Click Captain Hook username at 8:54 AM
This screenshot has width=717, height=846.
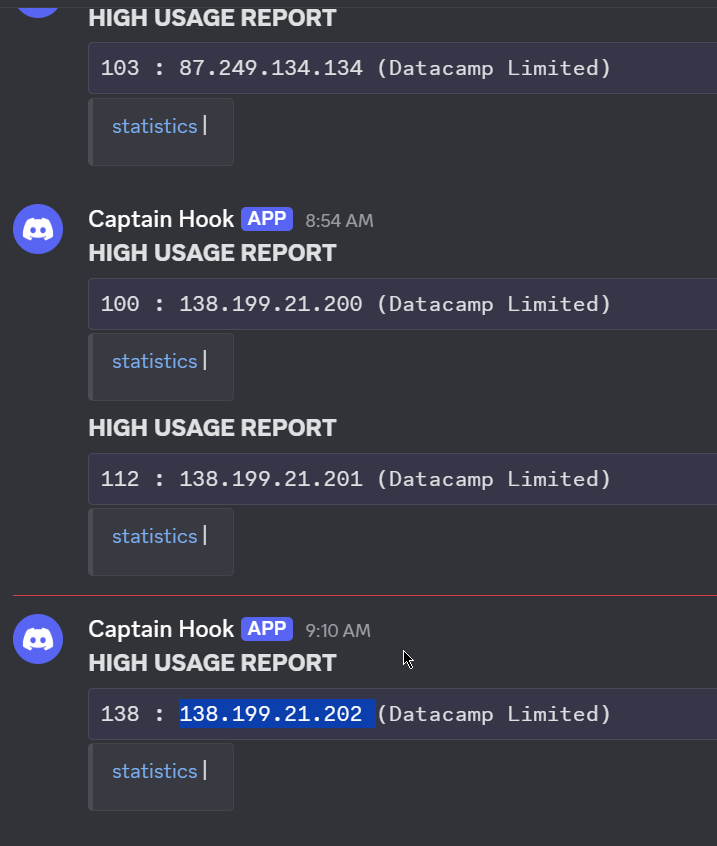click(161, 219)
